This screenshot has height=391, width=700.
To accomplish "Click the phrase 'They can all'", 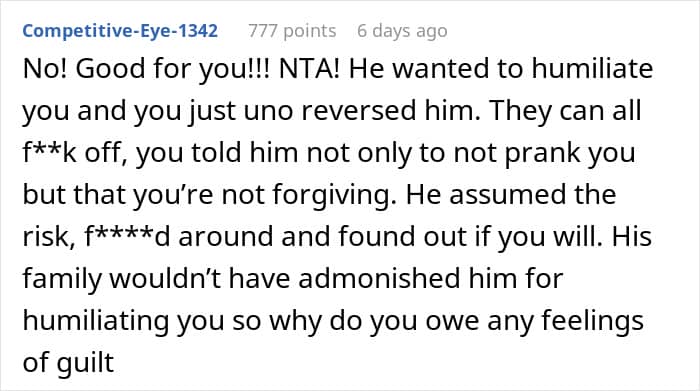I will tap(565, 111).
